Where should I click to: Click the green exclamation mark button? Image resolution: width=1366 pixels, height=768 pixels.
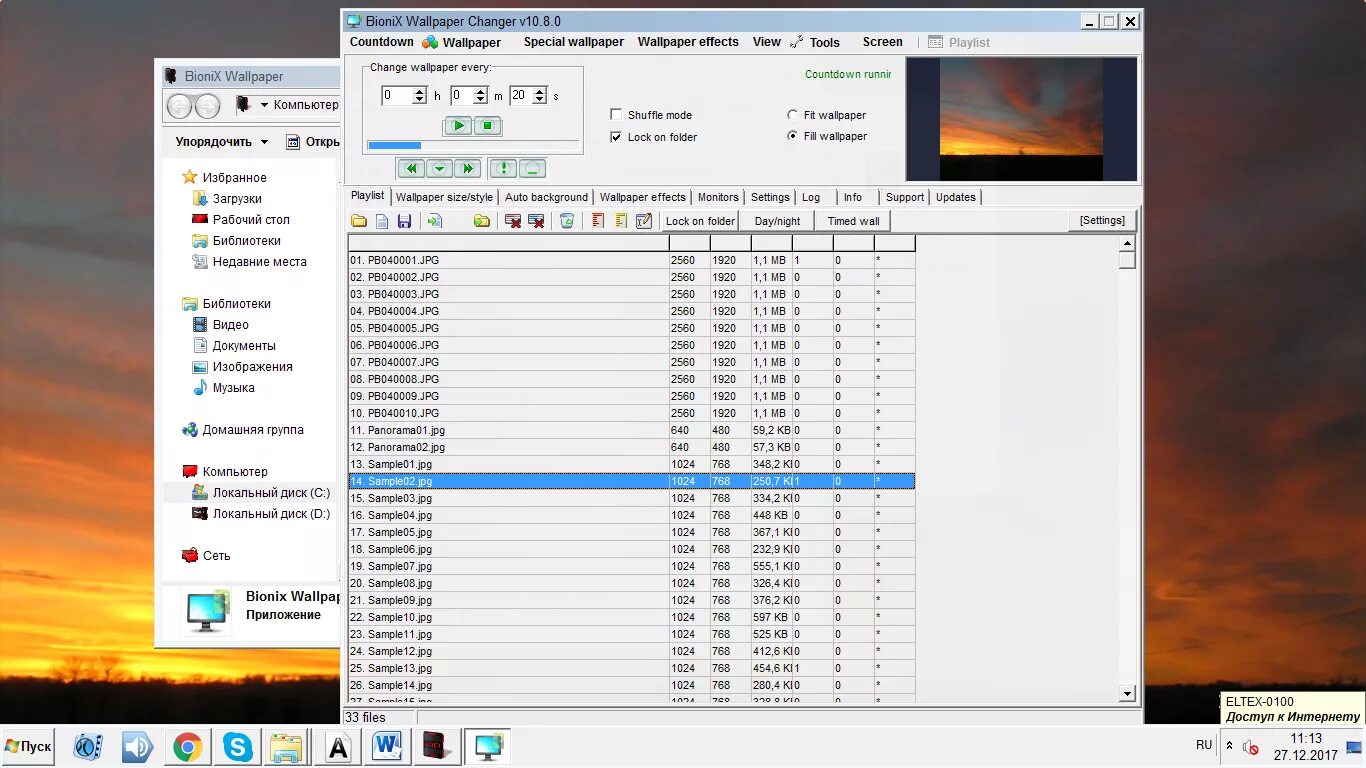click(x=503, y=169)
